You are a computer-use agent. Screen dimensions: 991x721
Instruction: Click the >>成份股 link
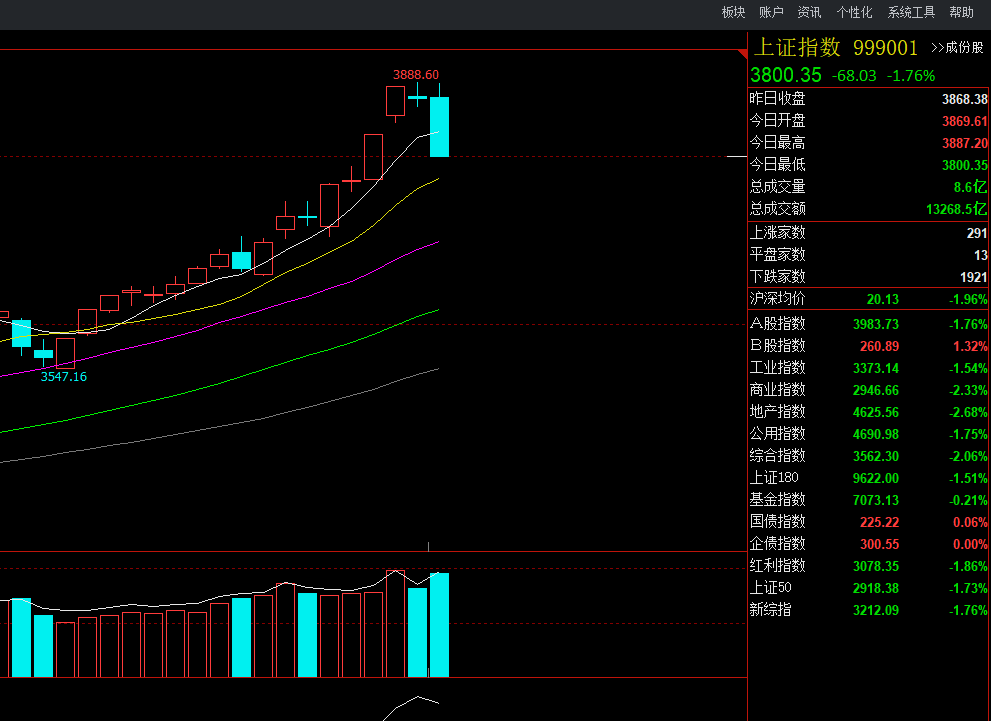(x=957, y=48)
